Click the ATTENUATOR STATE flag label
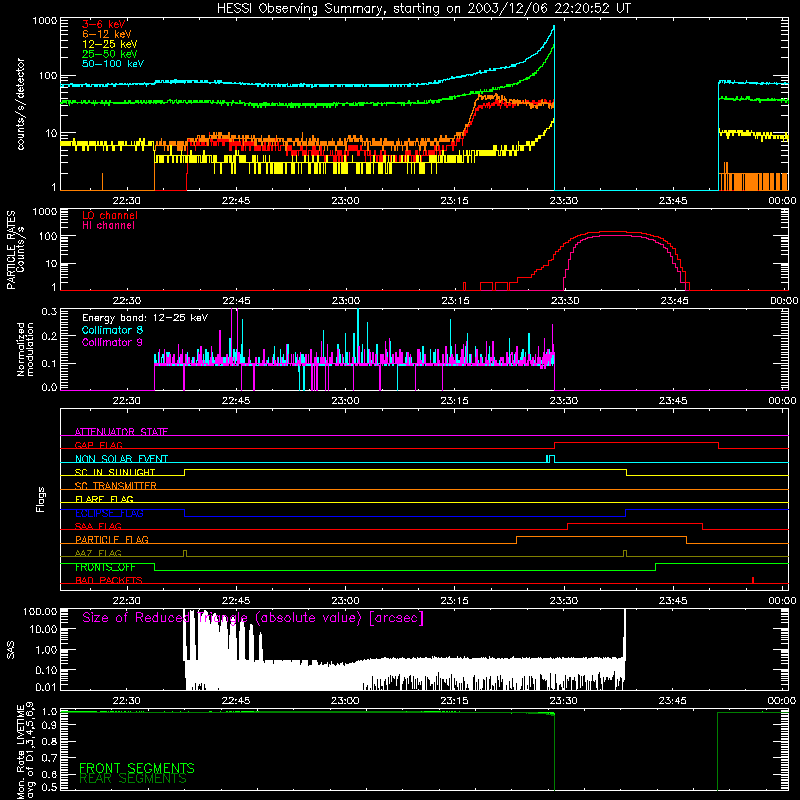The height and width of the screenshot is (800, 800). (121, 432)
